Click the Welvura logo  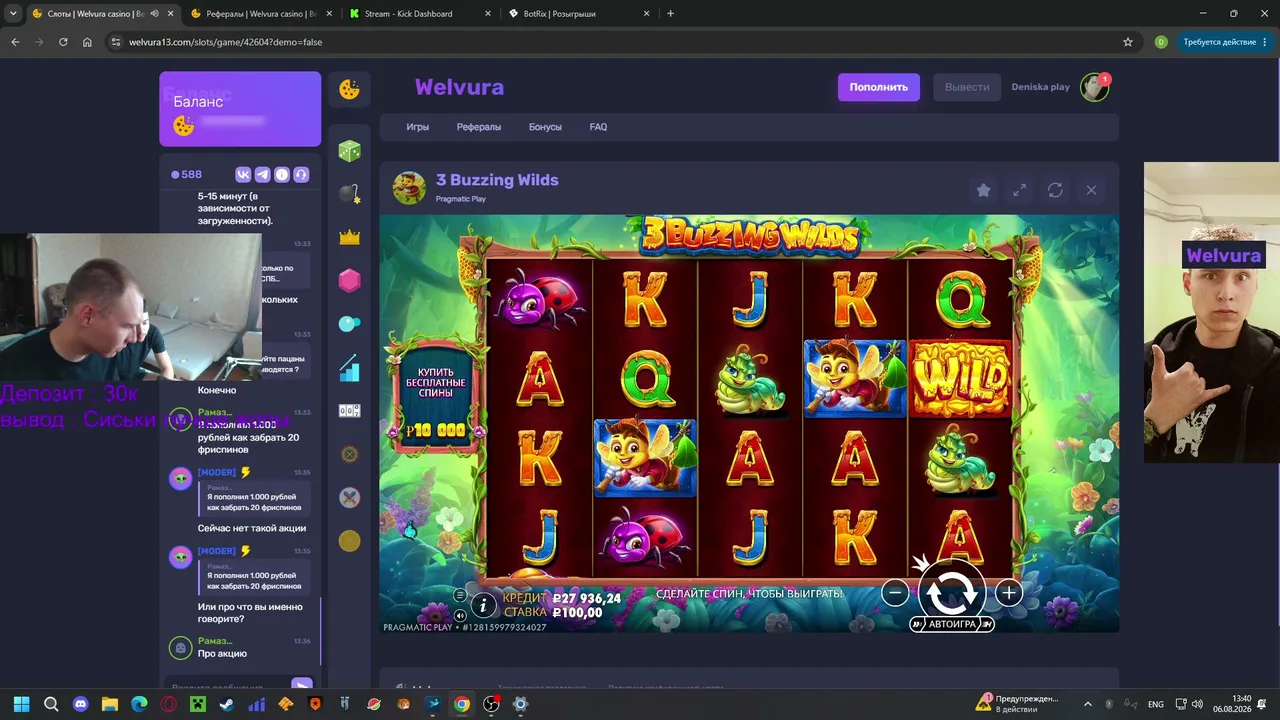[459, 87]
